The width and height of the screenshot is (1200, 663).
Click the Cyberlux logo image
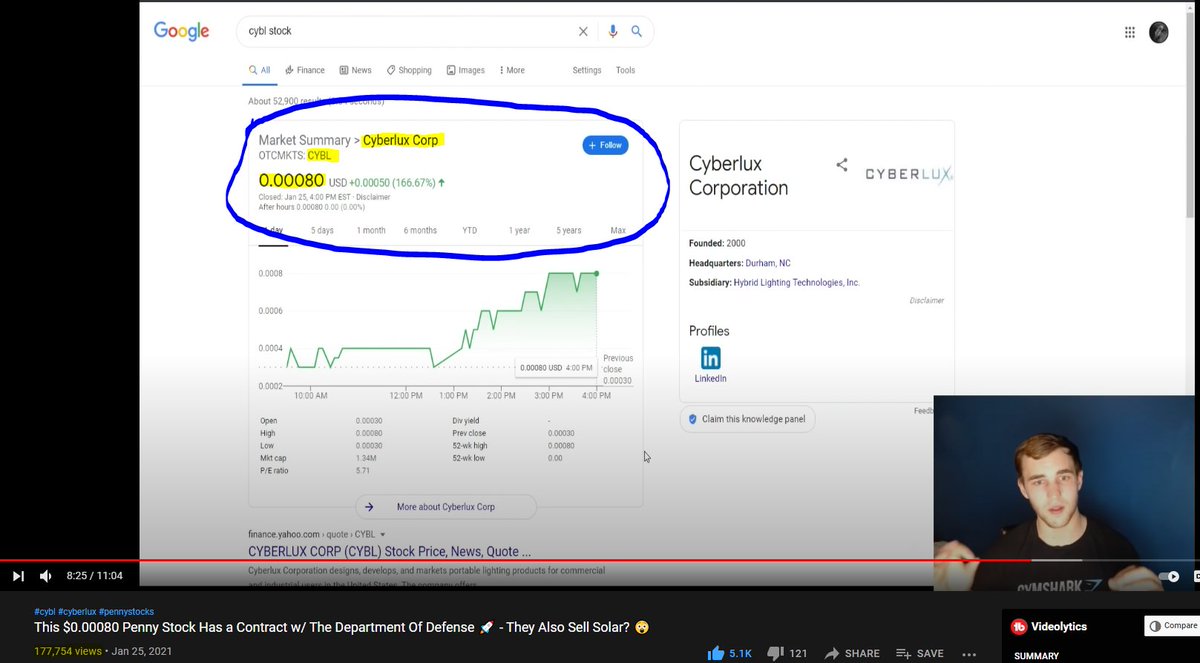pos(908,174)
